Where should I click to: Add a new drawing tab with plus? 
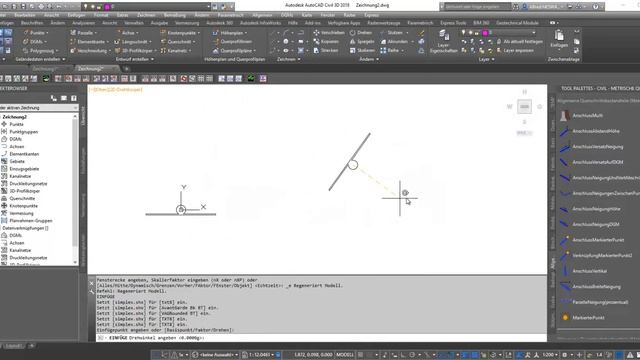127,69
